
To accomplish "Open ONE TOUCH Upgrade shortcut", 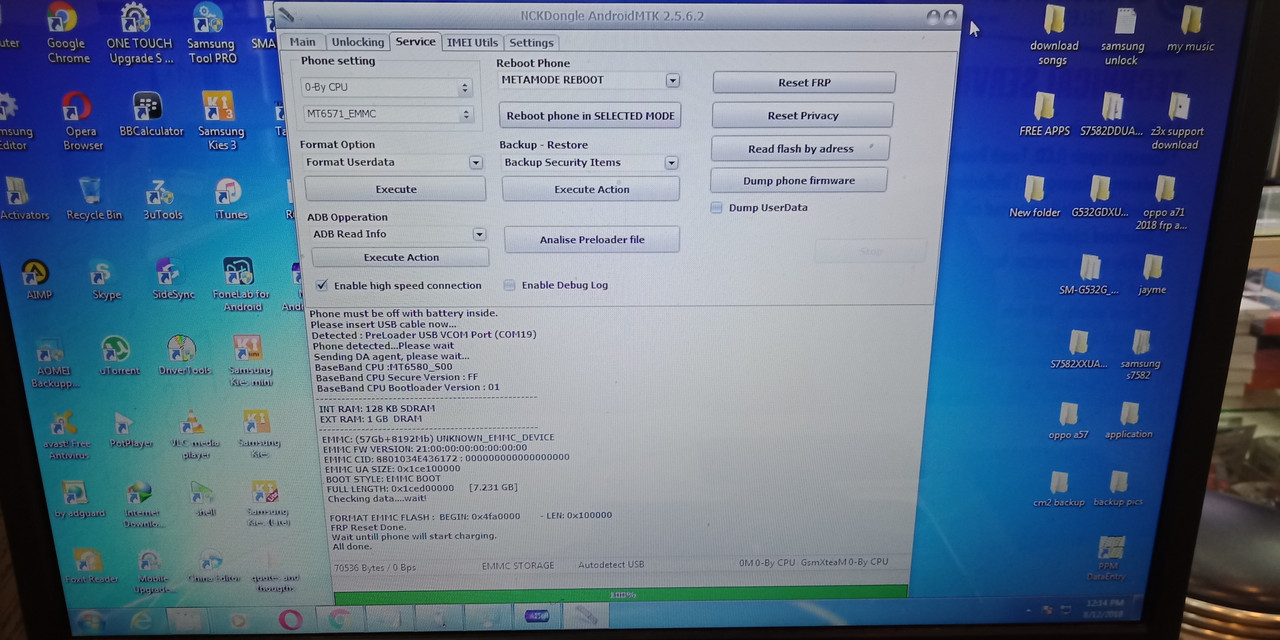I will click(139, 34).
